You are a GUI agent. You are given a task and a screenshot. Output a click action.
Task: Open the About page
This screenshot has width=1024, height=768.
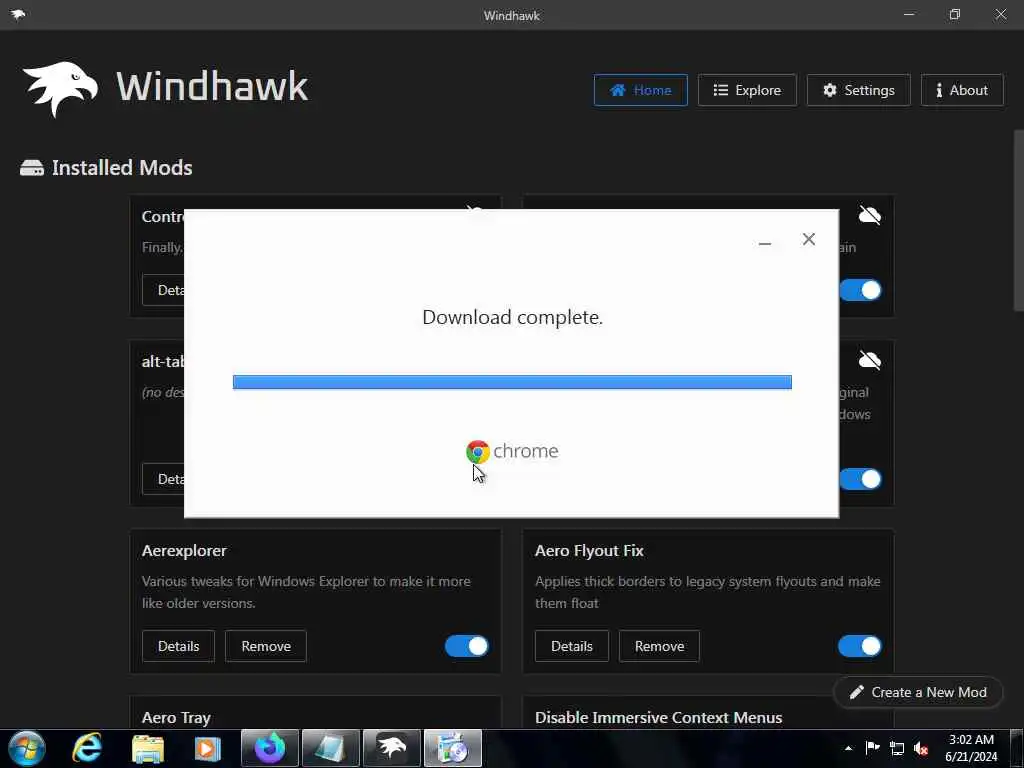click(961, 90)
